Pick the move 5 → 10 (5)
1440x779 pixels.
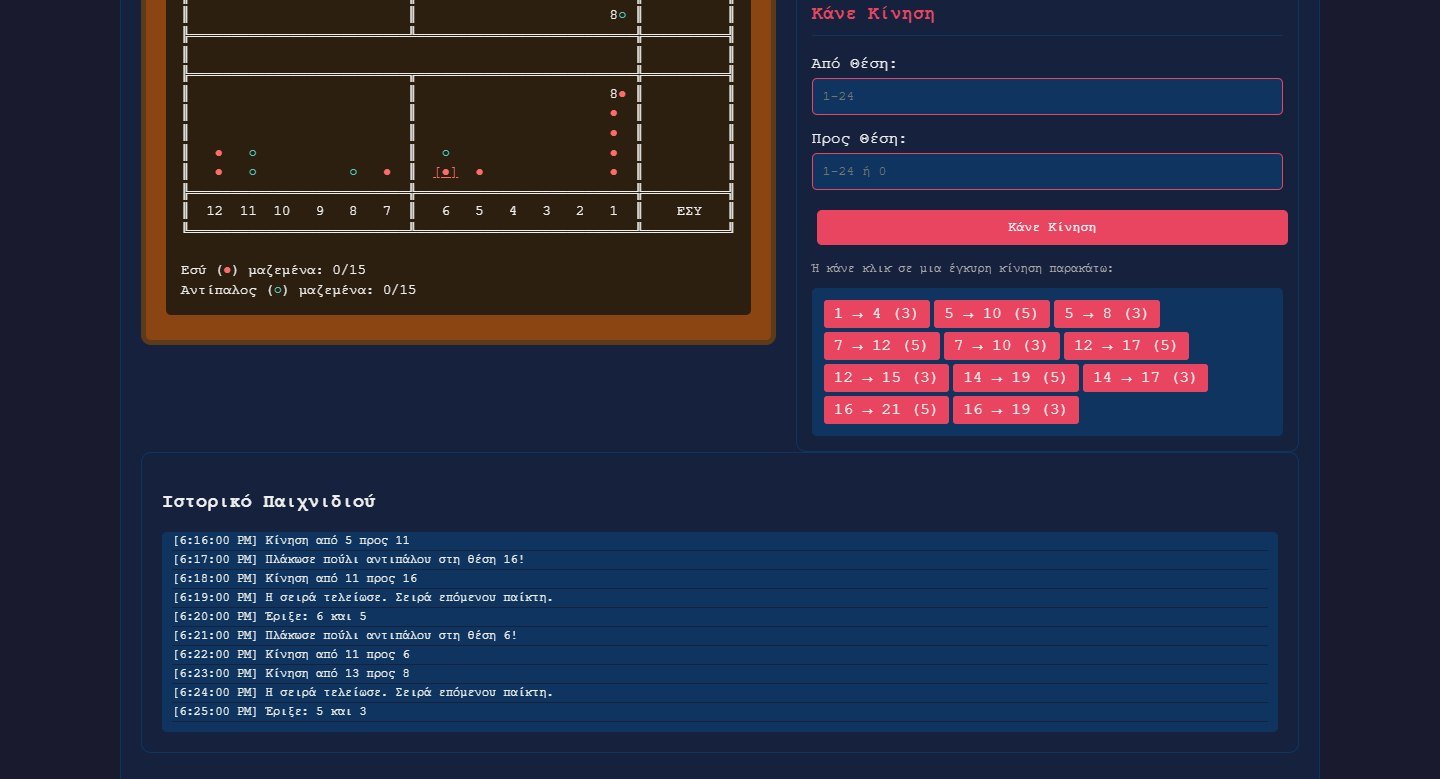(x=992, y=314)
